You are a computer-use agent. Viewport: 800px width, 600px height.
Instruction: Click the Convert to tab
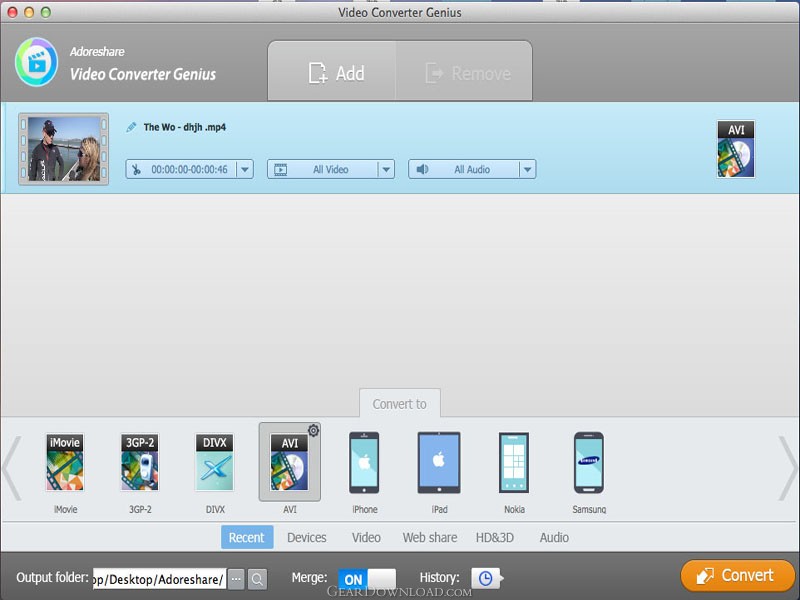click(399, 404)
